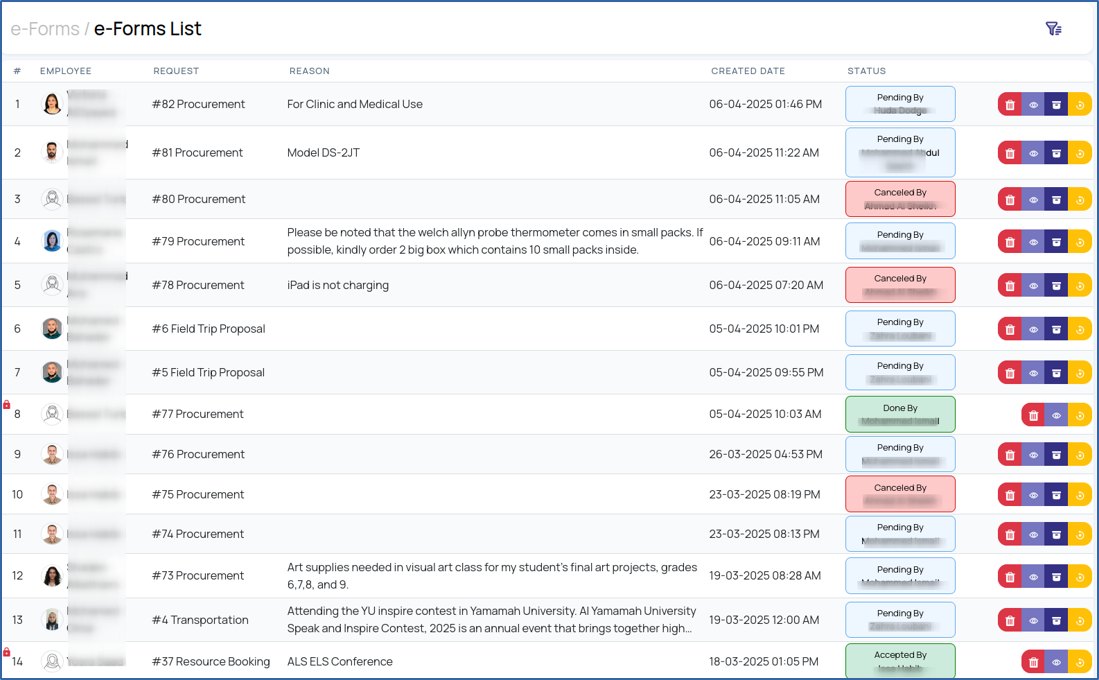Click employee avatar in row 1
The height and width of the screenshot is (680, 1099).
pos(52,104)
